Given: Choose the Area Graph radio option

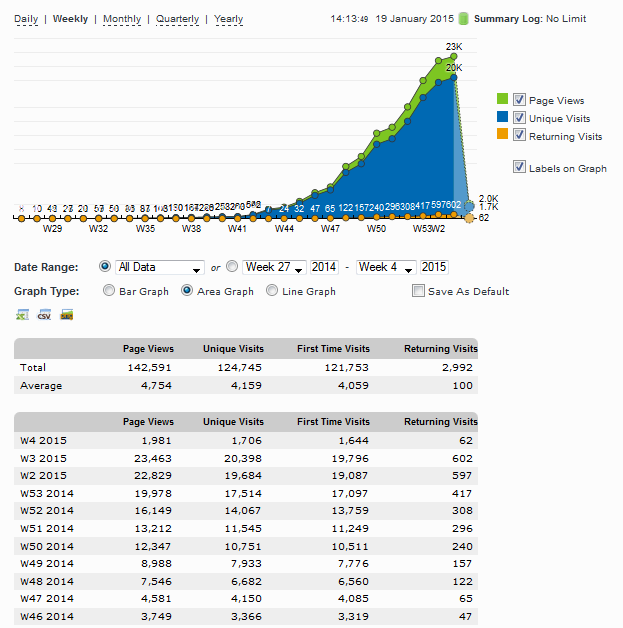Looking at the screenshot, I should (187, 290).
